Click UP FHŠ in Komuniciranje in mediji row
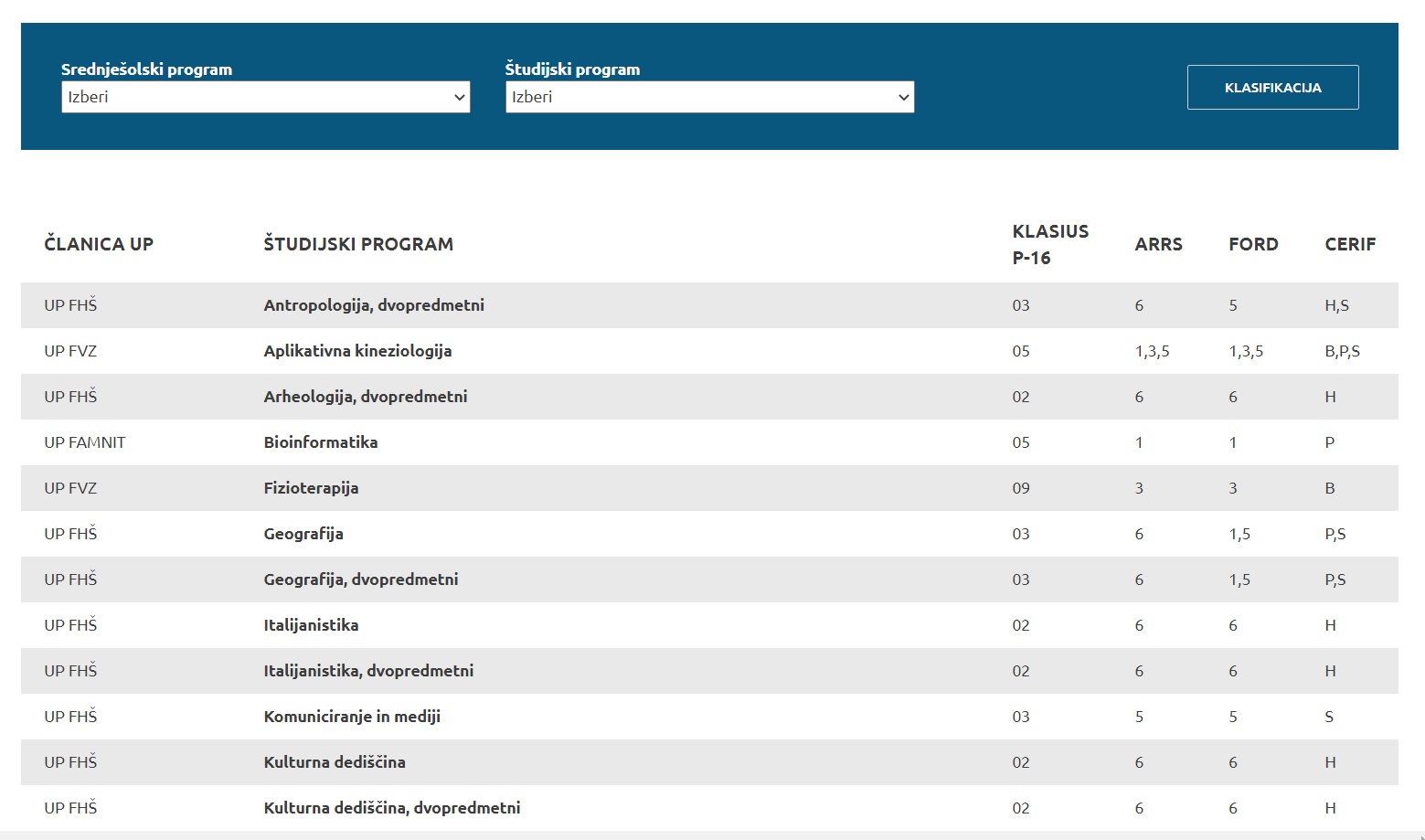 pos(70,717)
